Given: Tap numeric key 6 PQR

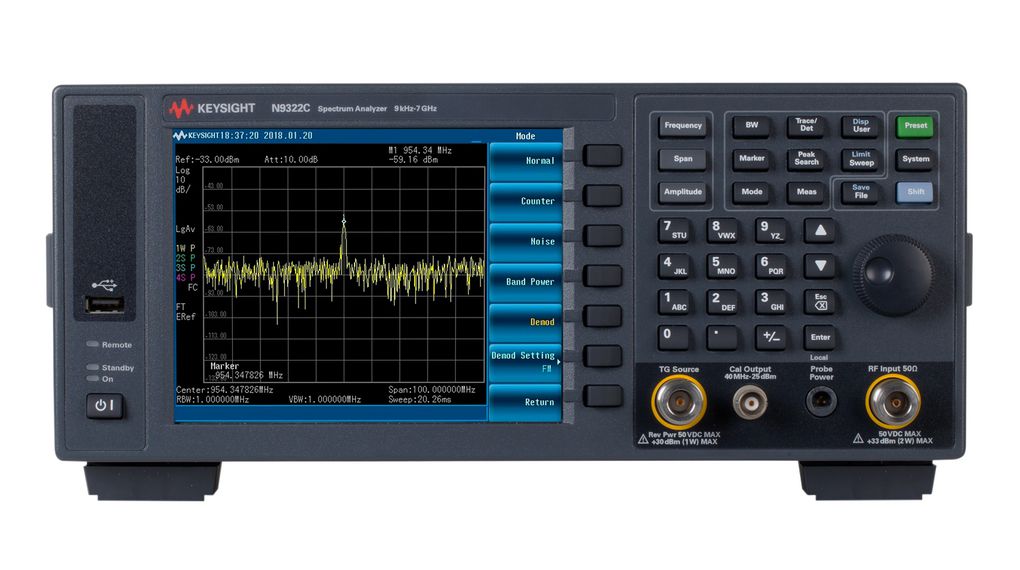Looking at the screenshot, I should tap(772, 266).
